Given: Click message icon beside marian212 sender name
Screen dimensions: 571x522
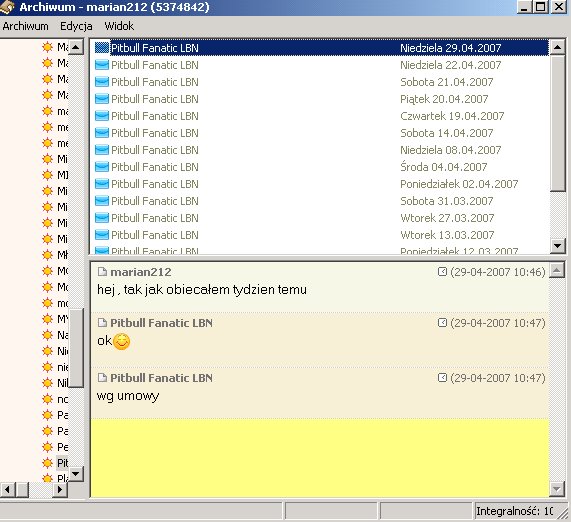Looking at the screenshot, I should 102,272.
